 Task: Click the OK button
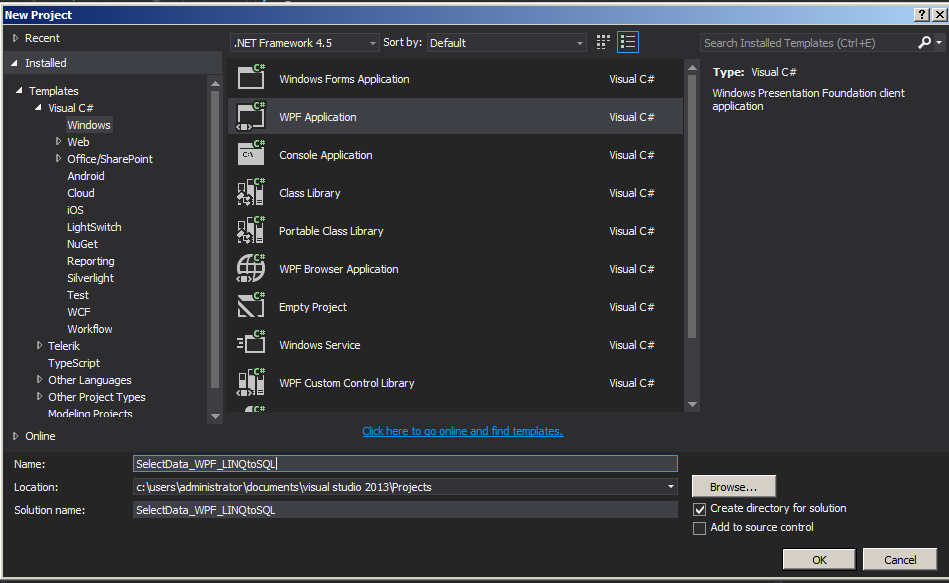(819, 560)
